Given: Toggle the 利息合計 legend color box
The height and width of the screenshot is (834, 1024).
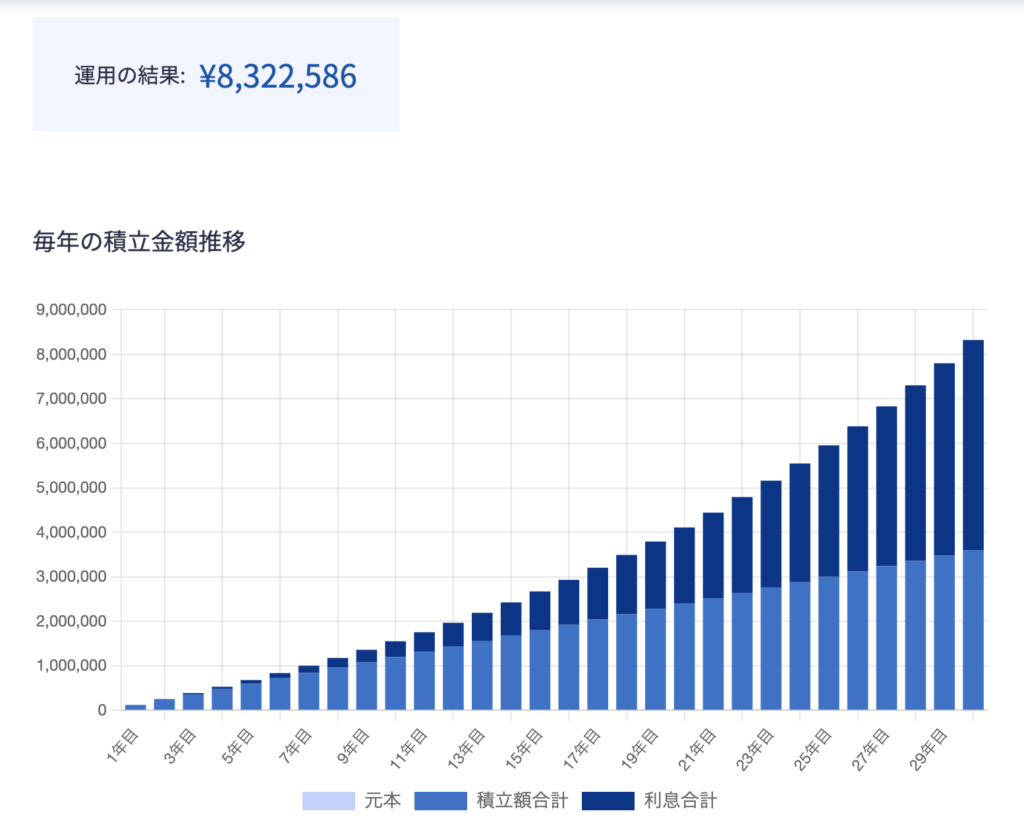Looking at the screenshot, I should click(x=608, y=801).
